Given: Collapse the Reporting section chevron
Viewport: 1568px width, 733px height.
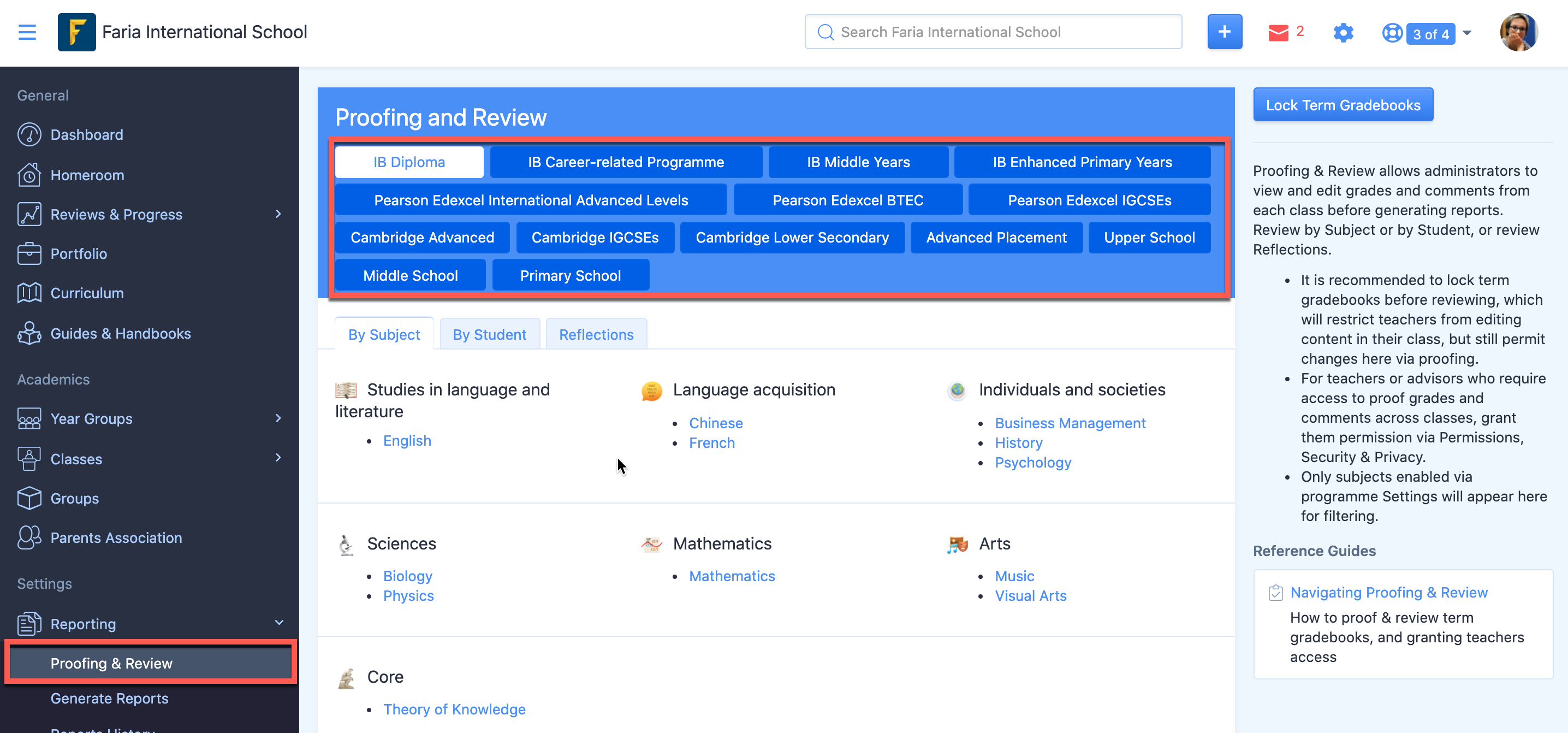Looking at the screenshot, I should (x=279, y=622).
